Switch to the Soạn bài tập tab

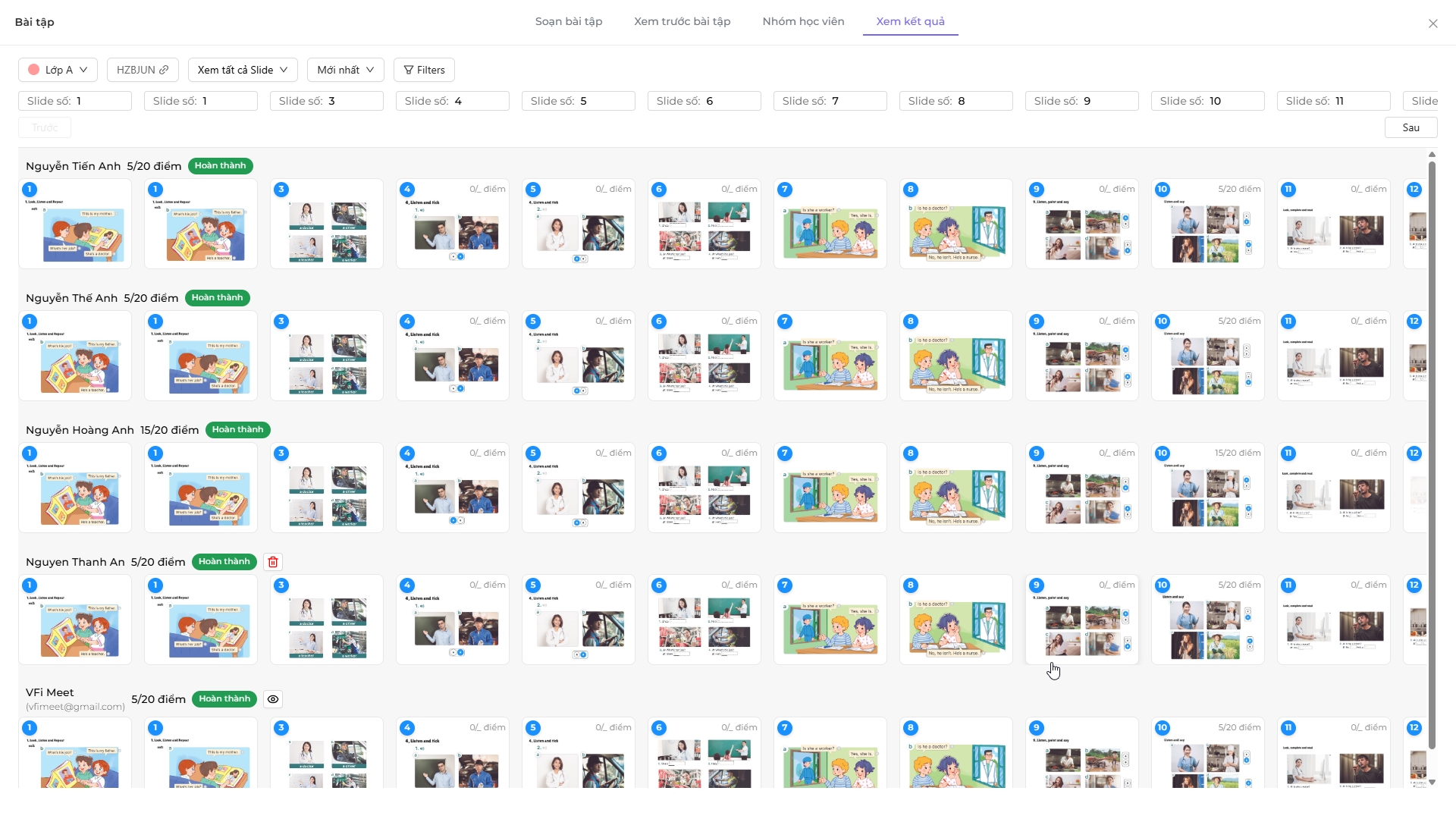569,21
